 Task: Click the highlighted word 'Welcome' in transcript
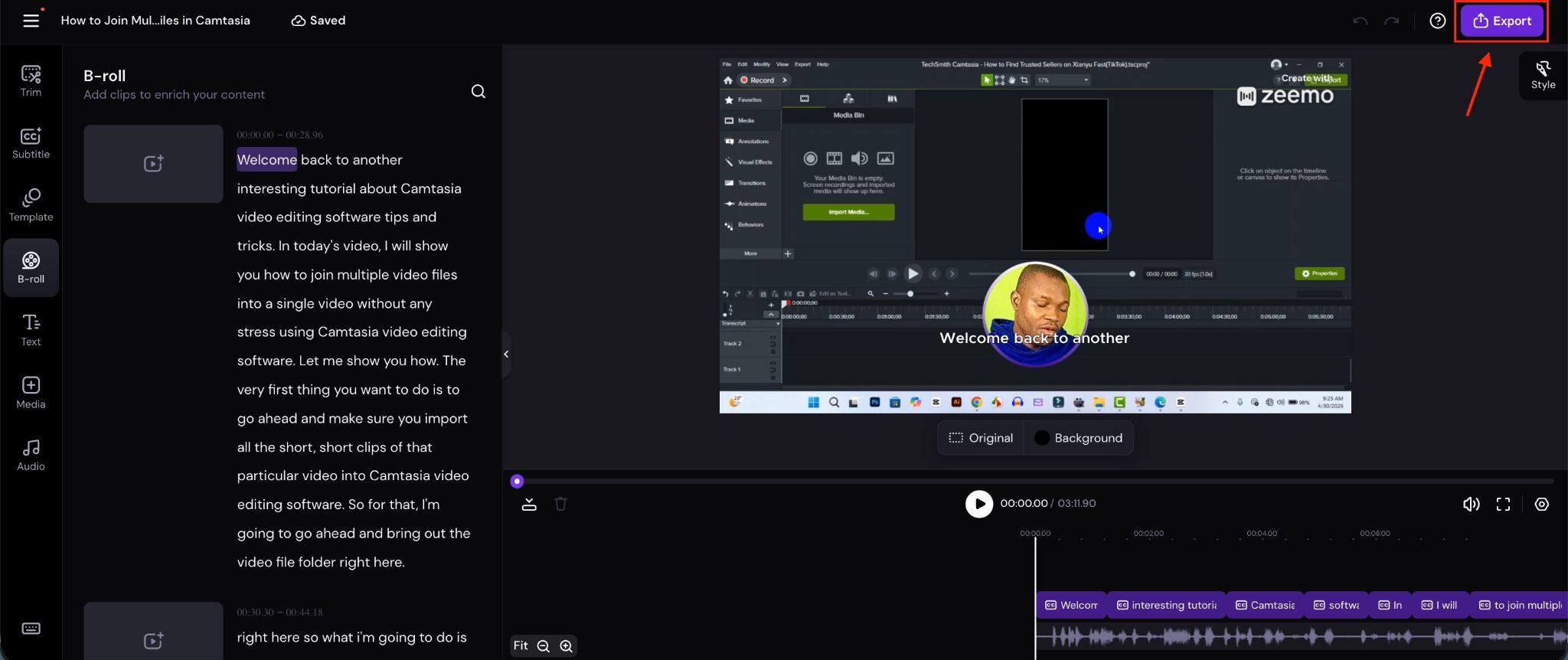(266, 159)
